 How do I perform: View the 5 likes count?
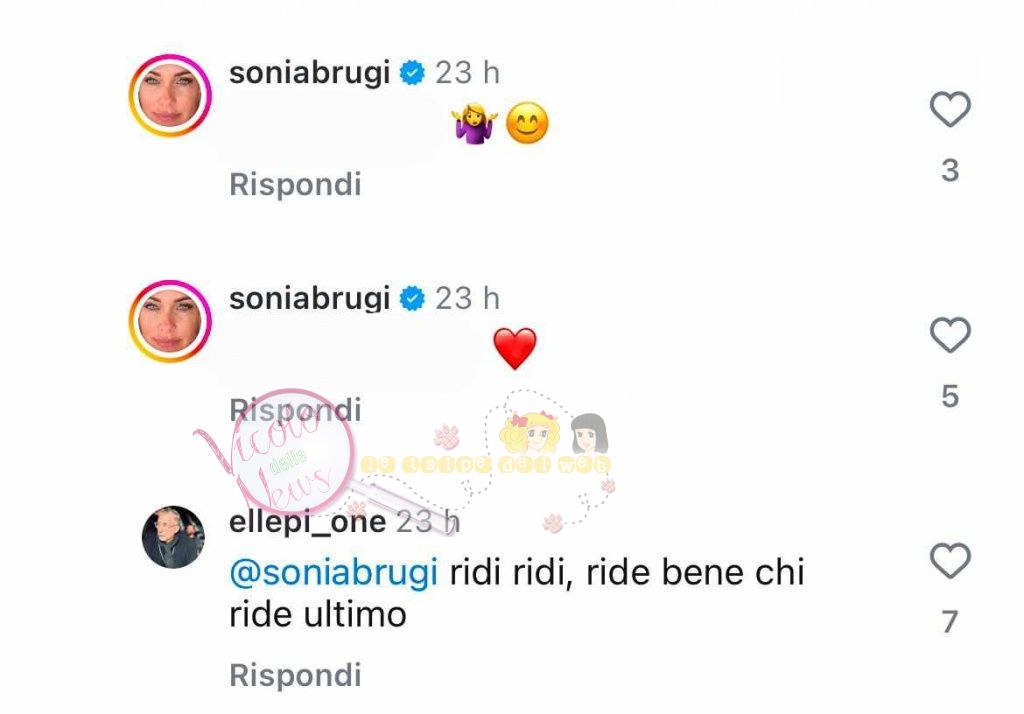950,397
